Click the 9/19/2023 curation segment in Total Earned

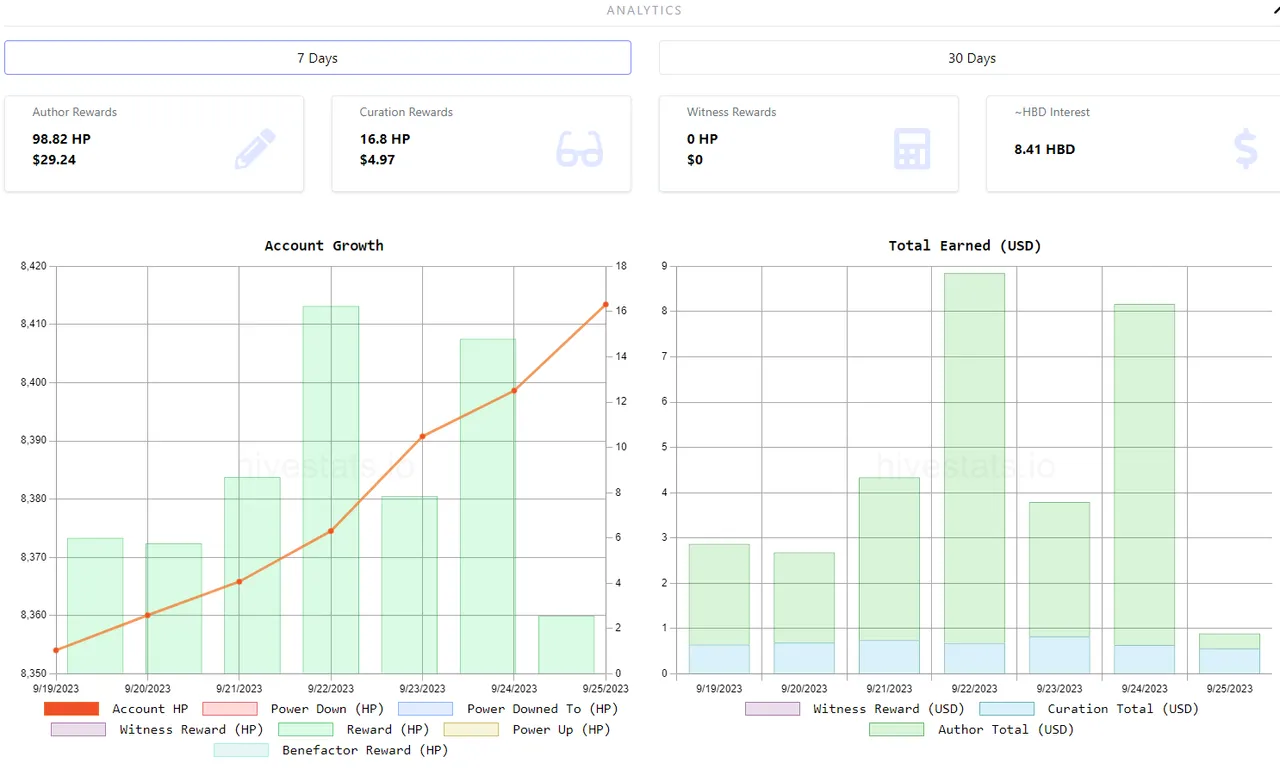coord(719,659)
